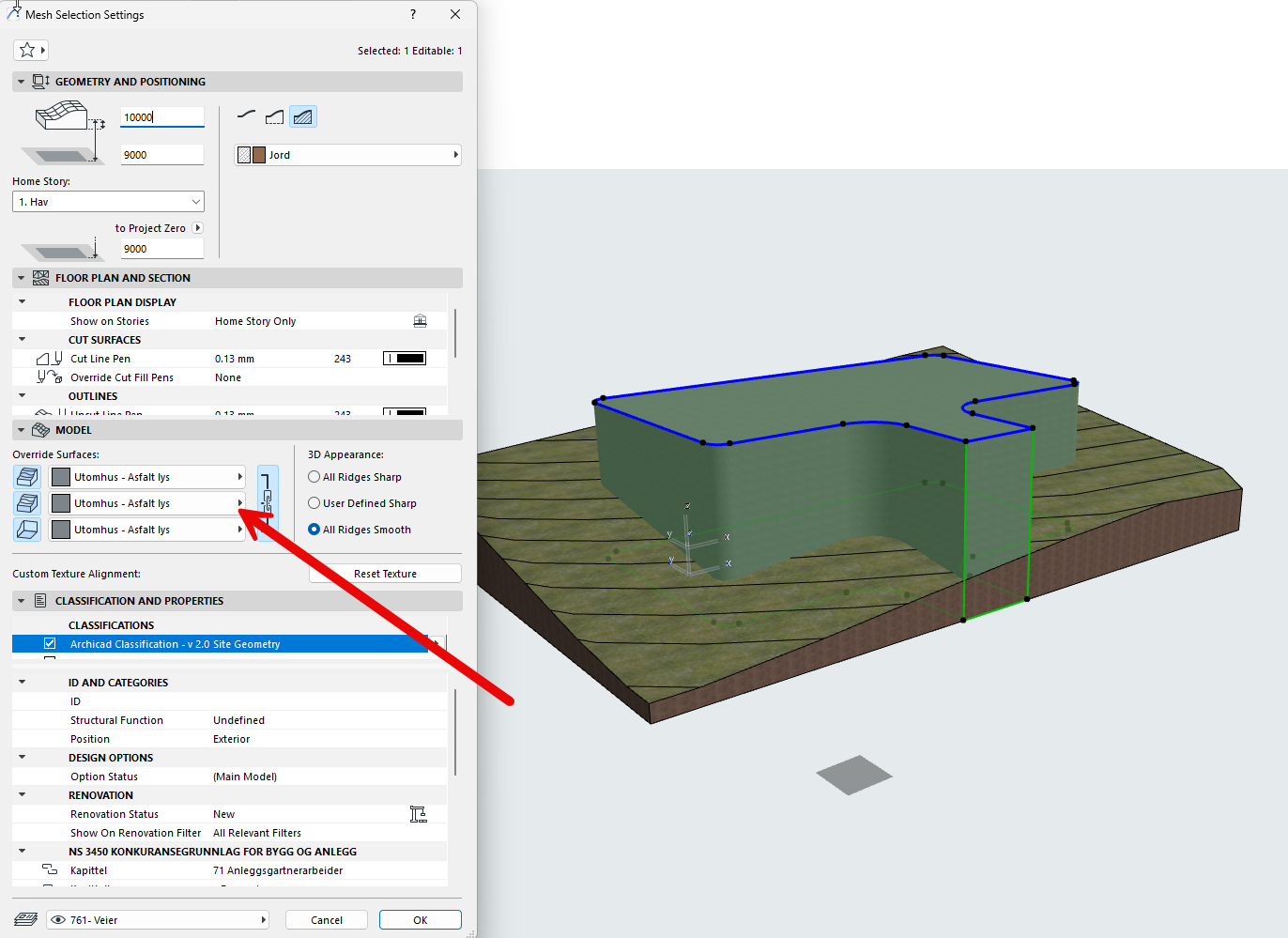Click Classification and Properties panel icon

click(40, 601)
